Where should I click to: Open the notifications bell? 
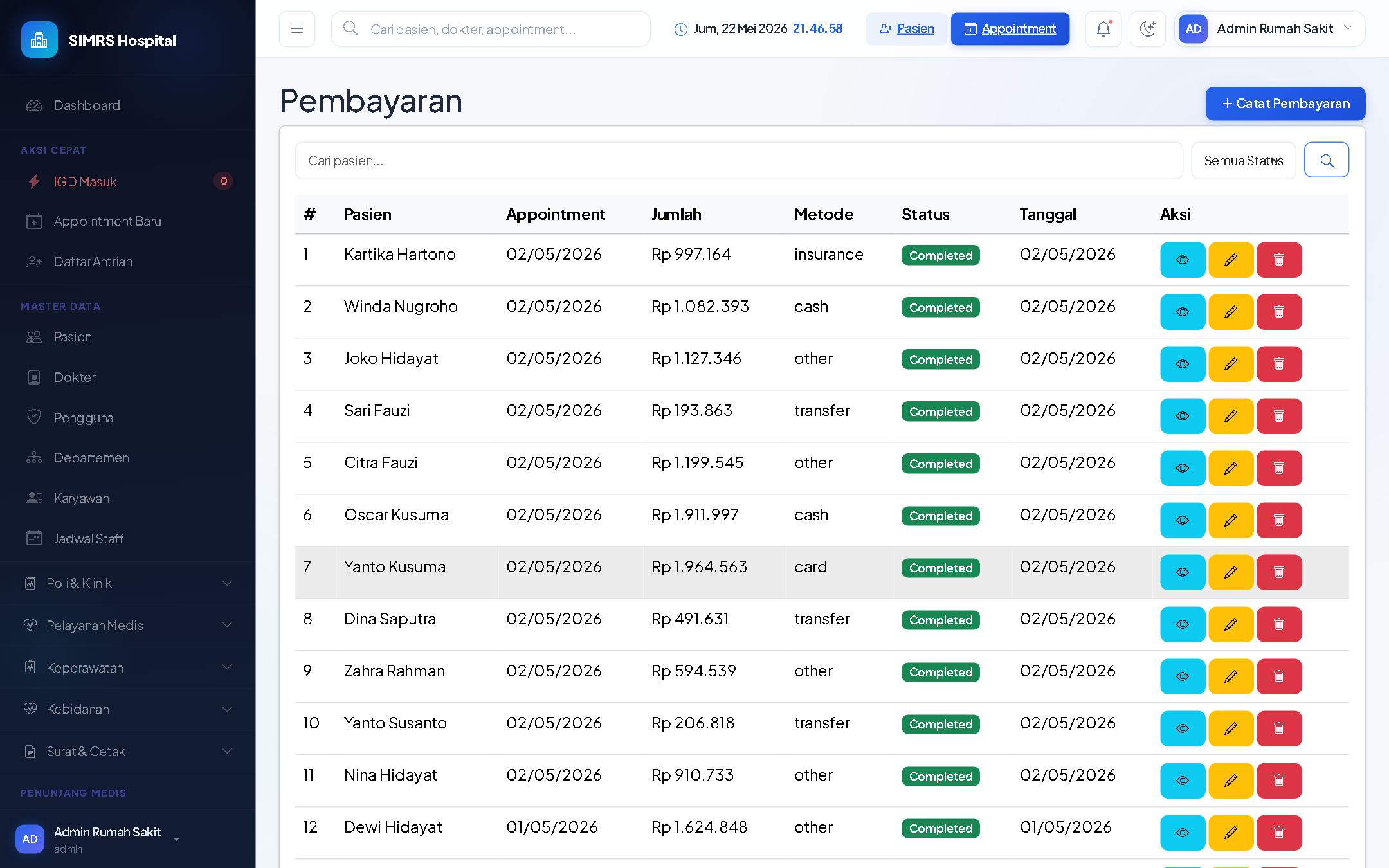pyautogui.click(x=1103, y=29)
